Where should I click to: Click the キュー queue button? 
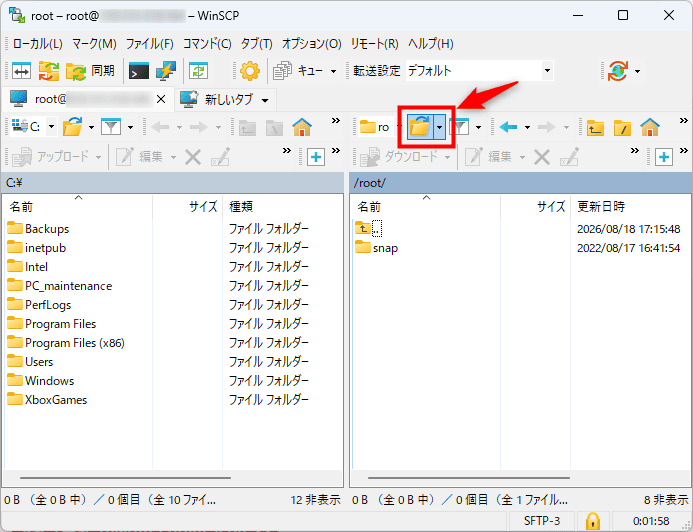tap(298, 71)
